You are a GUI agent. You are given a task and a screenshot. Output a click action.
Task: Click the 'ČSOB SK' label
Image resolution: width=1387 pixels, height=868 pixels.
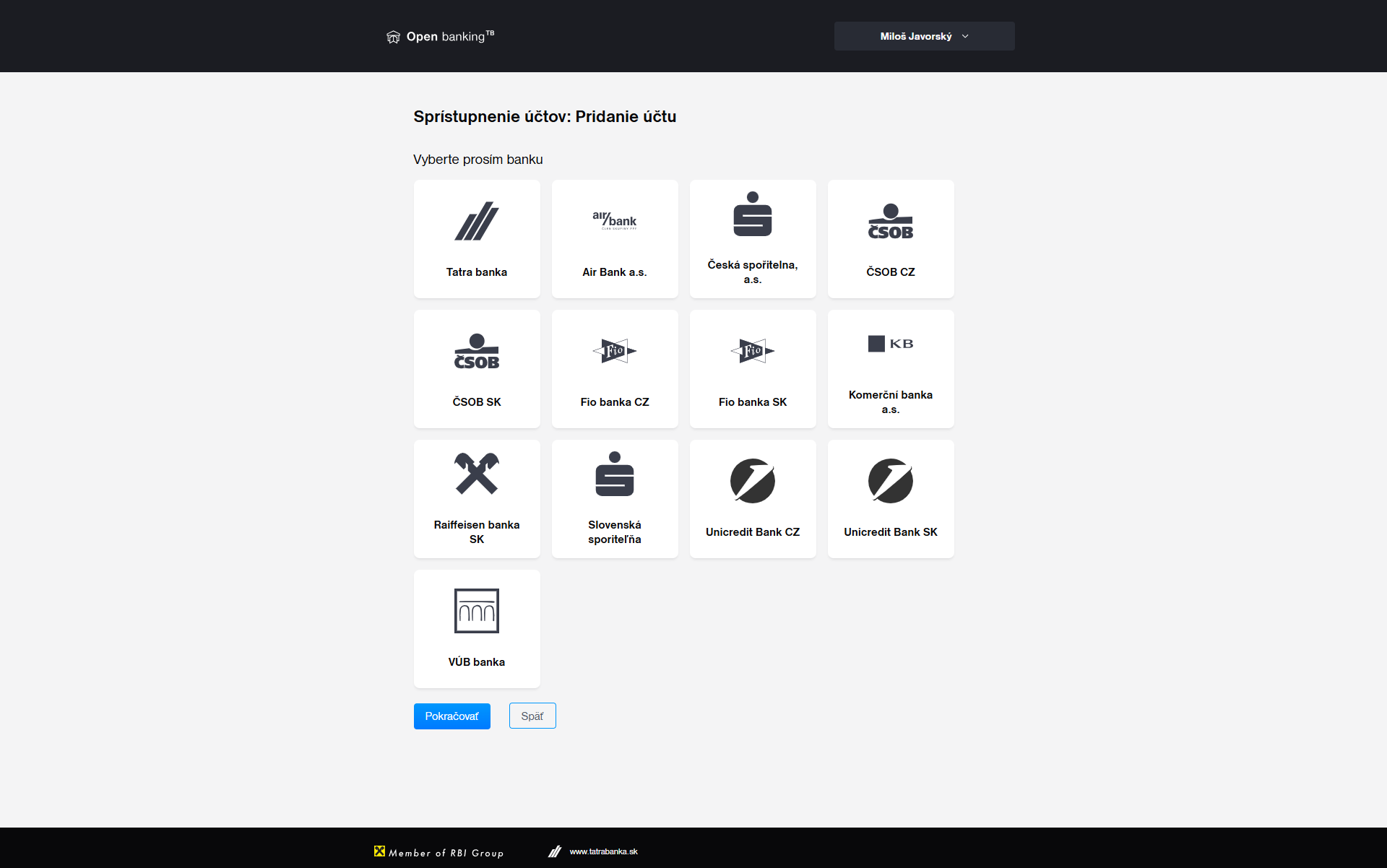click(477, 402)
